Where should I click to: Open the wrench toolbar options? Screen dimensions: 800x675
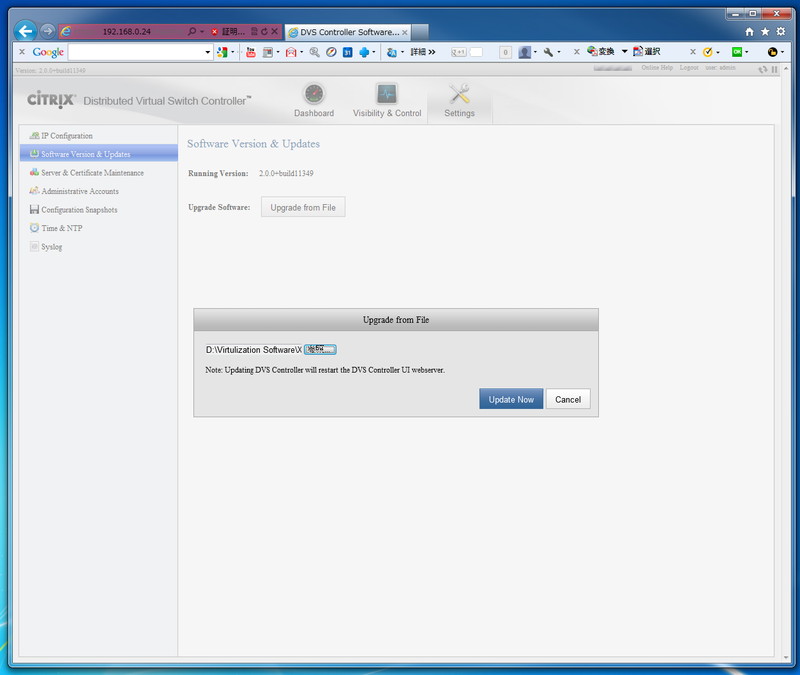pos(548,52)
